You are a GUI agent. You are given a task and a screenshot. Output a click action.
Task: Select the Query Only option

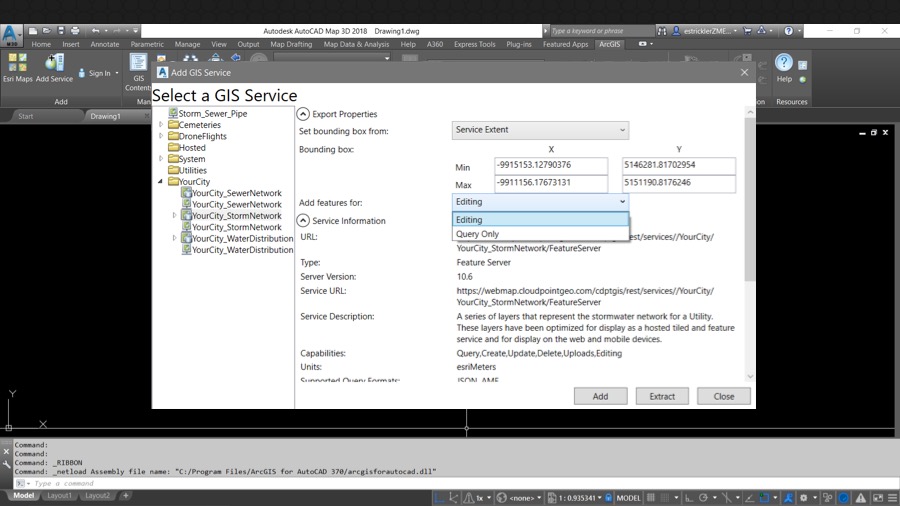coord(540,234)
